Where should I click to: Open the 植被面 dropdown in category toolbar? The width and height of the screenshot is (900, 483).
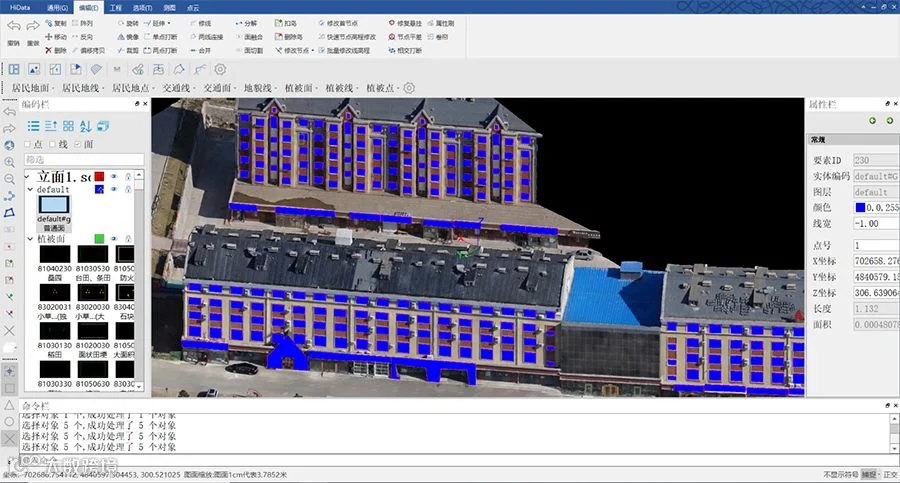[300, 88]
